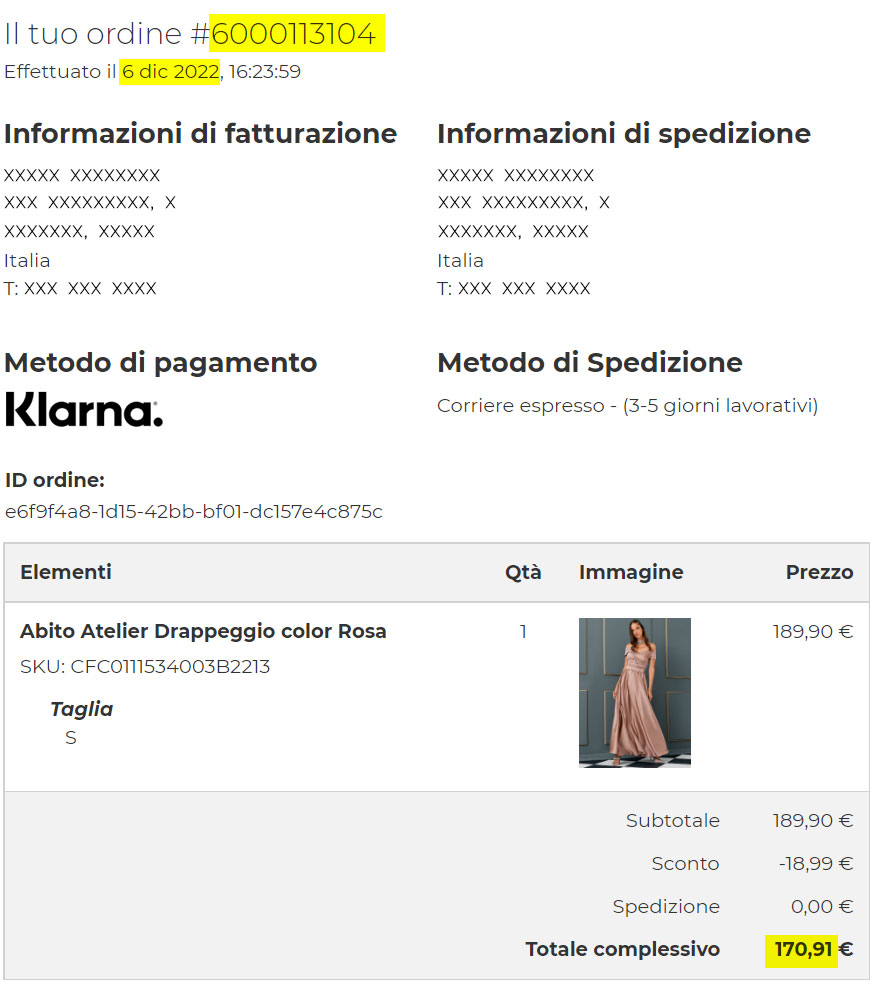Click the Prezzo column header
Viewport: 877px width, 985px height.
(819, 572)
